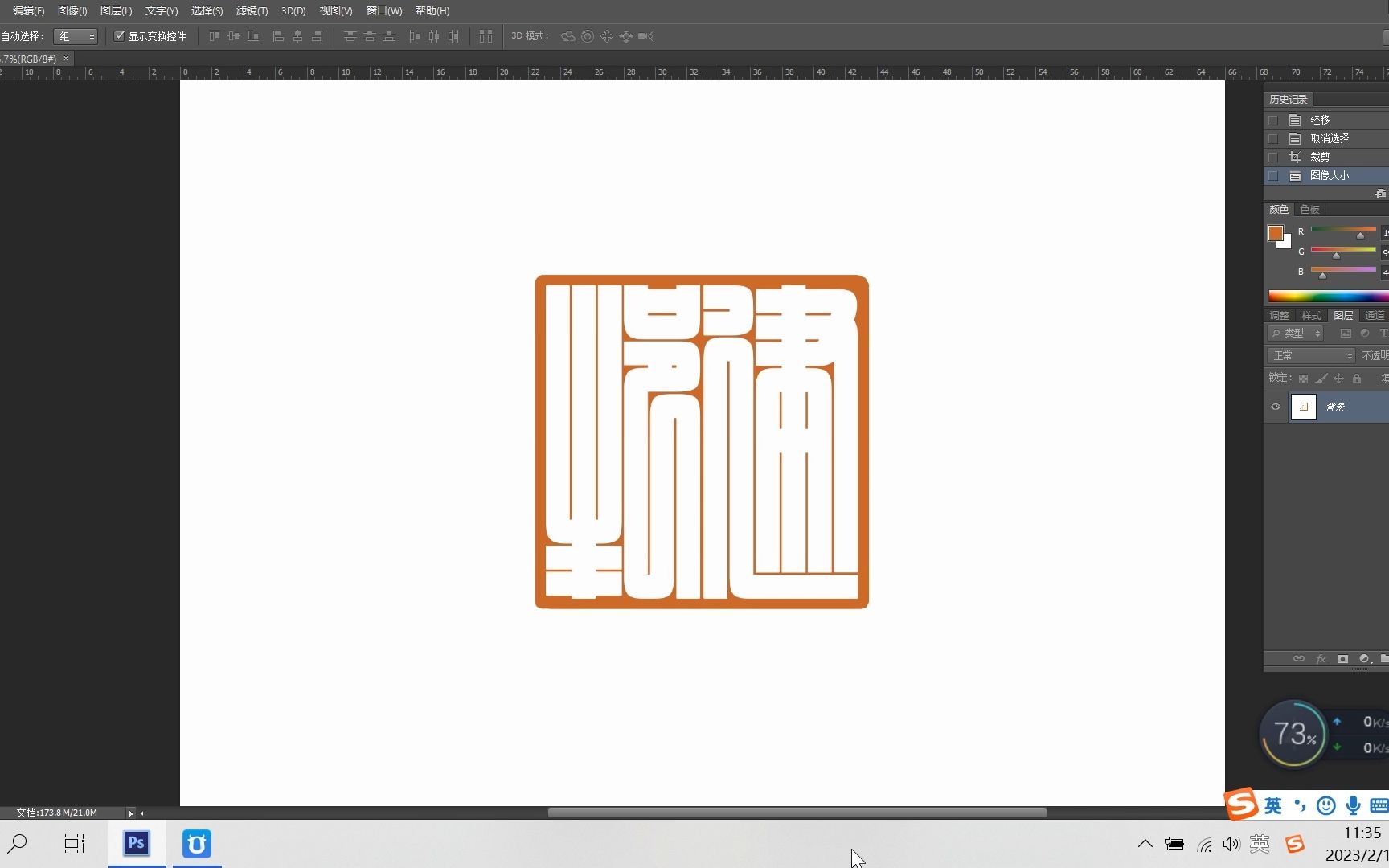Screen dimensions: 1389x868
Task: Select the lock transparent pixels icon
Action: point(1304,379)
